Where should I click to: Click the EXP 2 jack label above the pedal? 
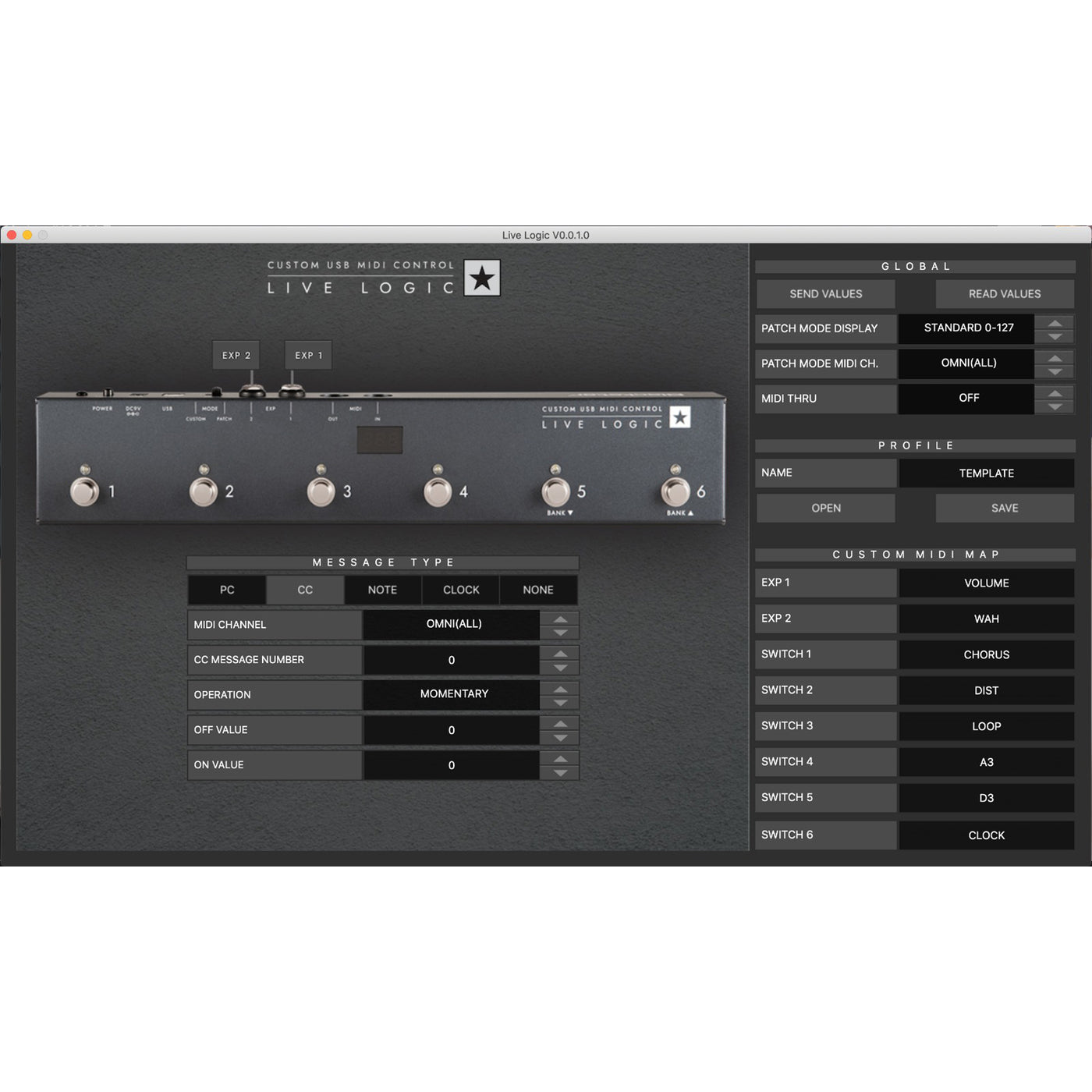click(235, 355)
